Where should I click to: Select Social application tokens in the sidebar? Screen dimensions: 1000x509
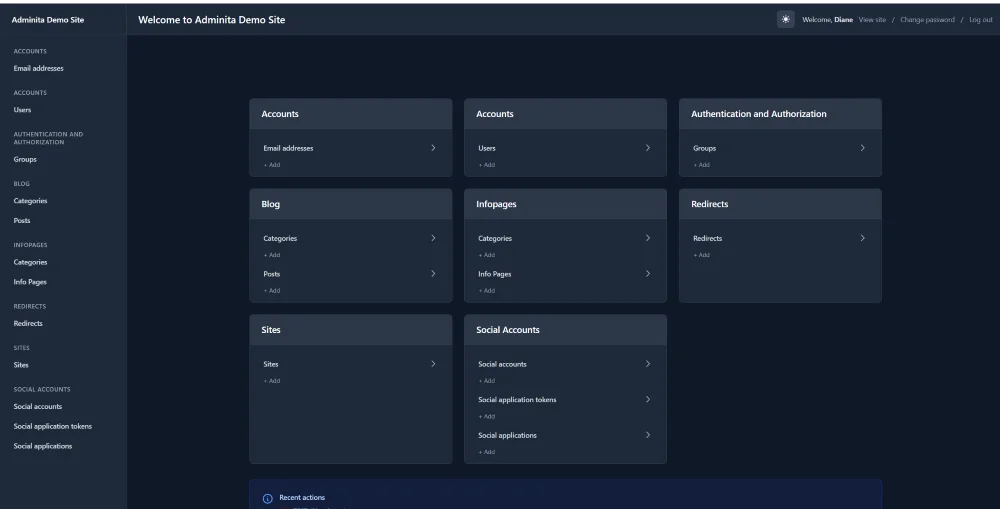click(x=52, y=426)
